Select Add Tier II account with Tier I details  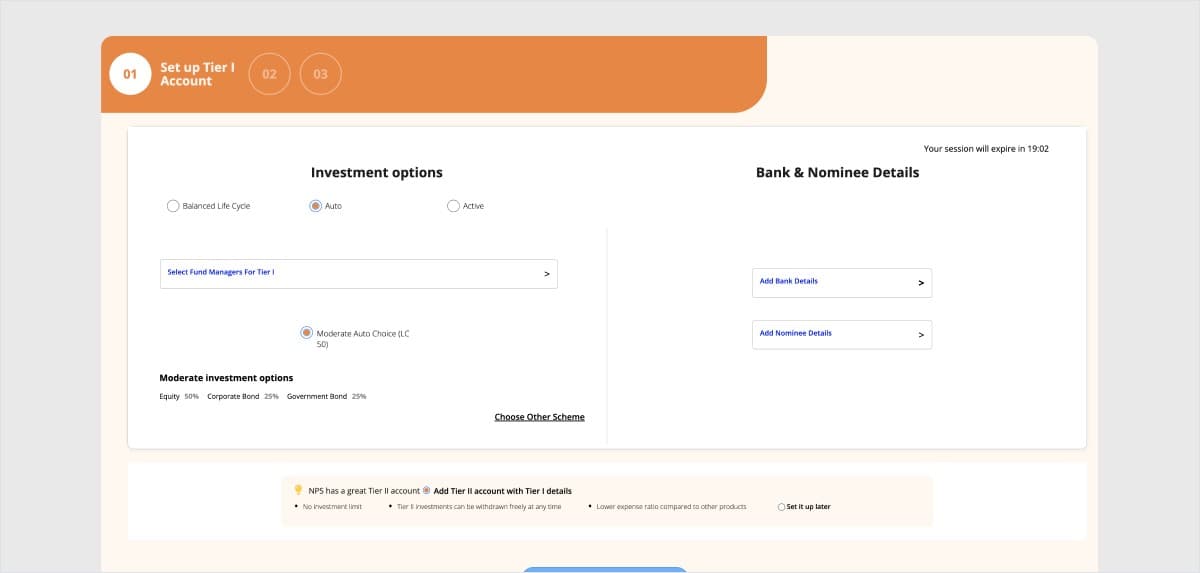click(427, 491)
